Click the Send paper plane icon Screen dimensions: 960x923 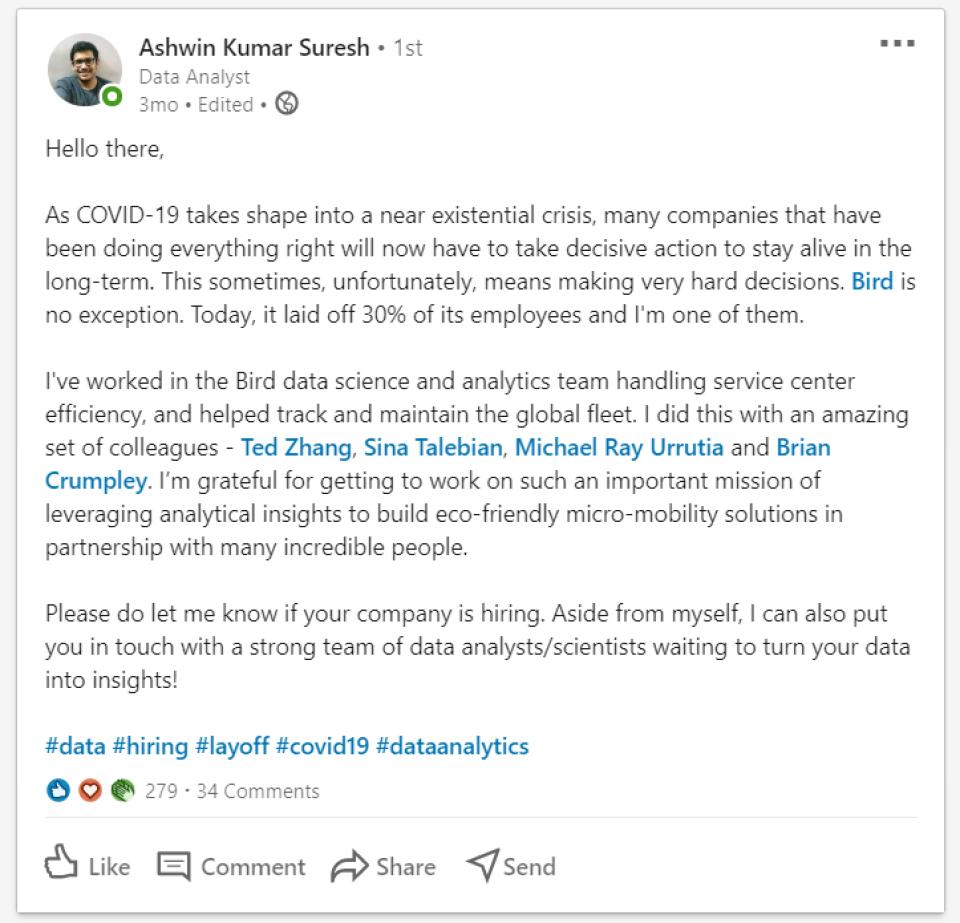click(483, 865)
